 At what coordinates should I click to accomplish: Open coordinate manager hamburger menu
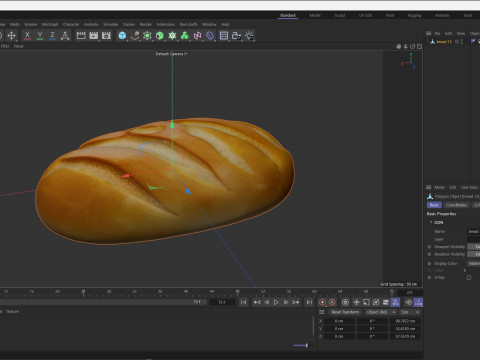click(322, 312)
